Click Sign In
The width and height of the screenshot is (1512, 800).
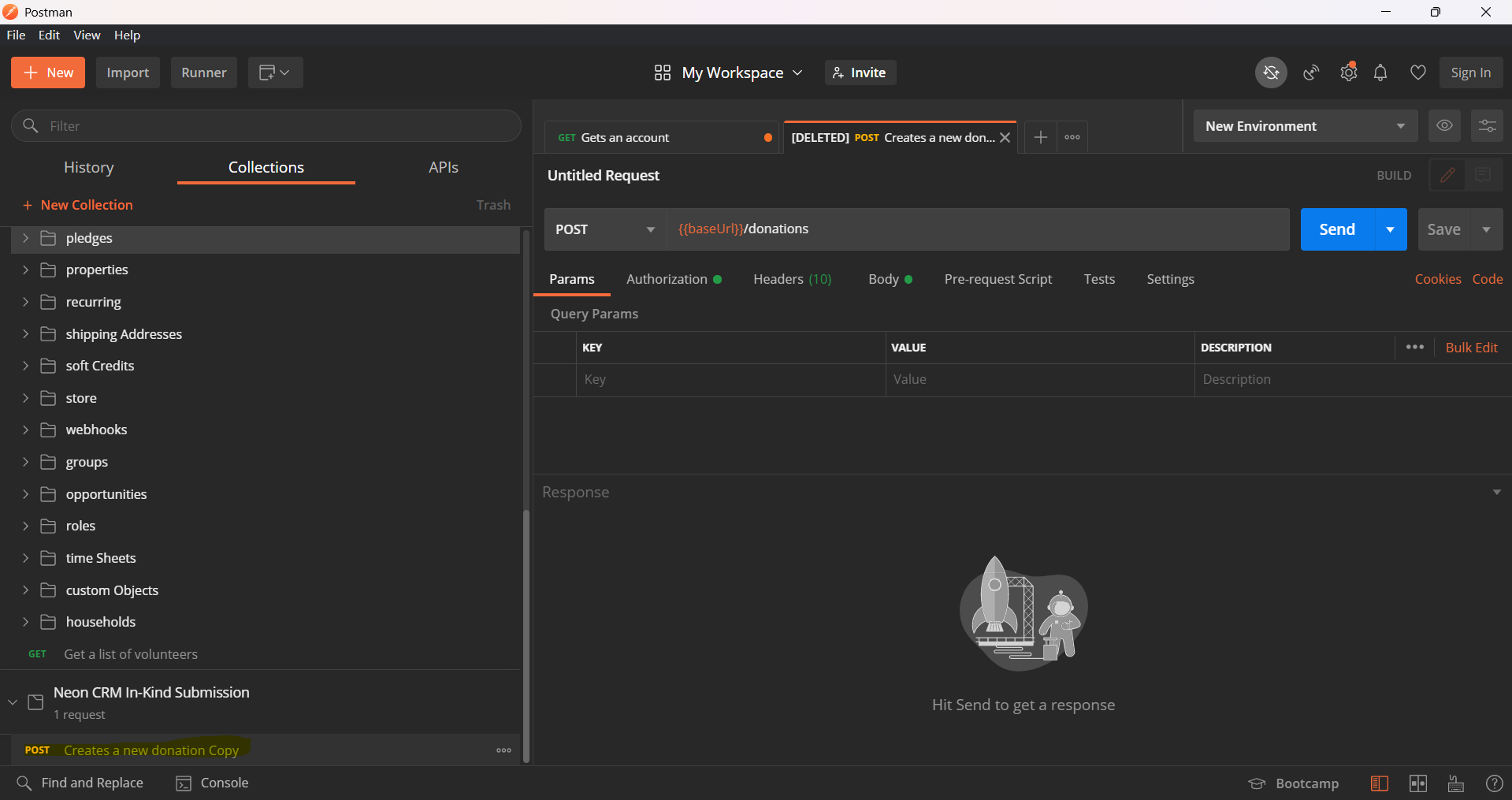[1471, 73]
